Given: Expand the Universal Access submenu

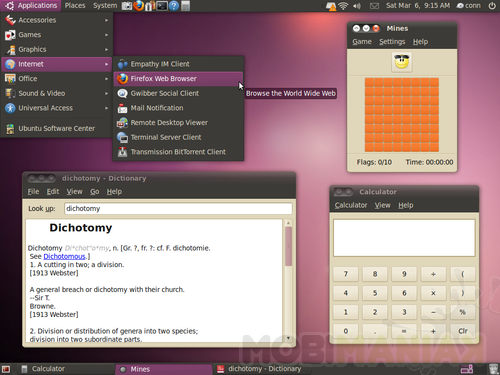Looking at the screenshot, I should pyautogui.click(x=57, y=108).
